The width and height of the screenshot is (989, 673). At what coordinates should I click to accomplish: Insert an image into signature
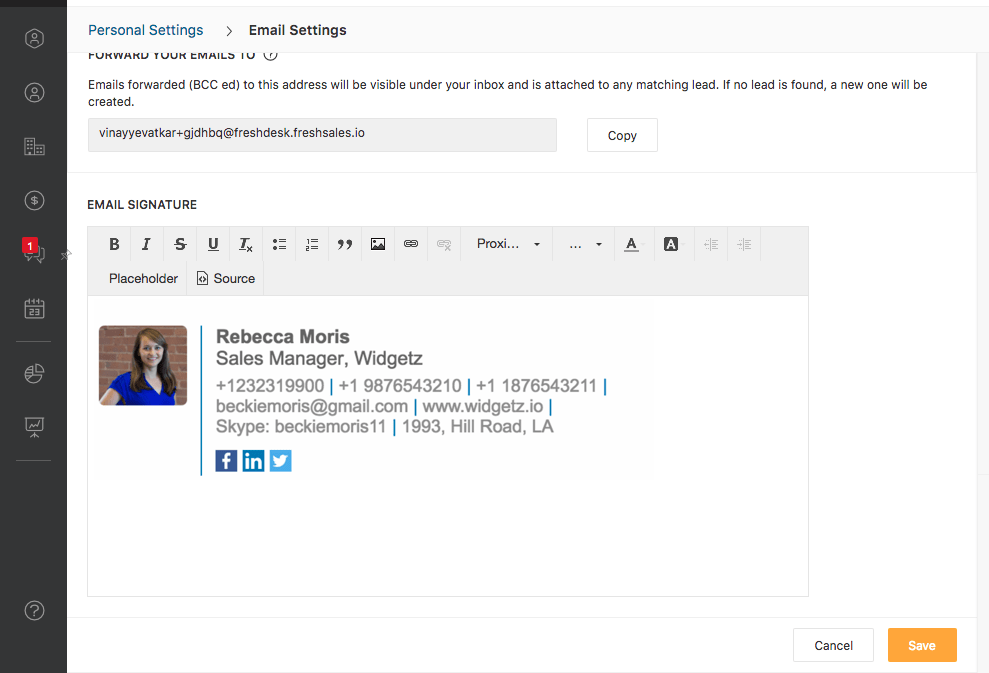(378, 244)
